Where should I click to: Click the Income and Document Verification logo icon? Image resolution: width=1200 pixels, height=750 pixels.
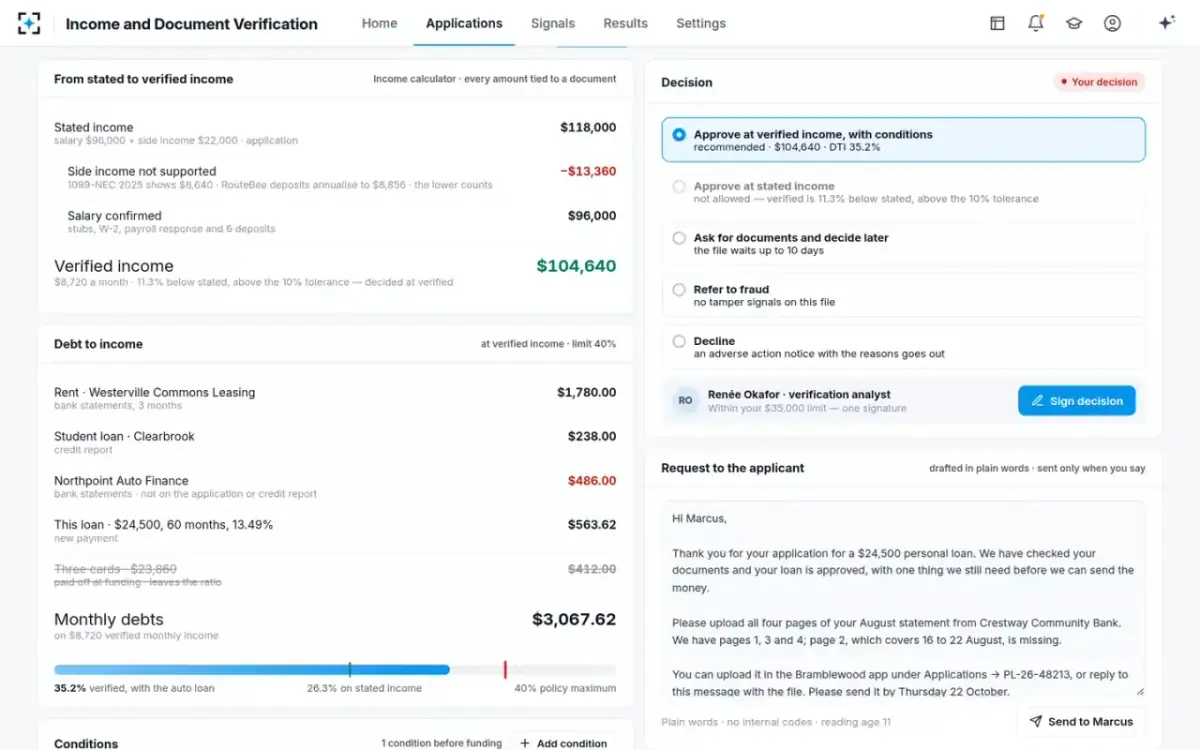click(x=29, y=23)
